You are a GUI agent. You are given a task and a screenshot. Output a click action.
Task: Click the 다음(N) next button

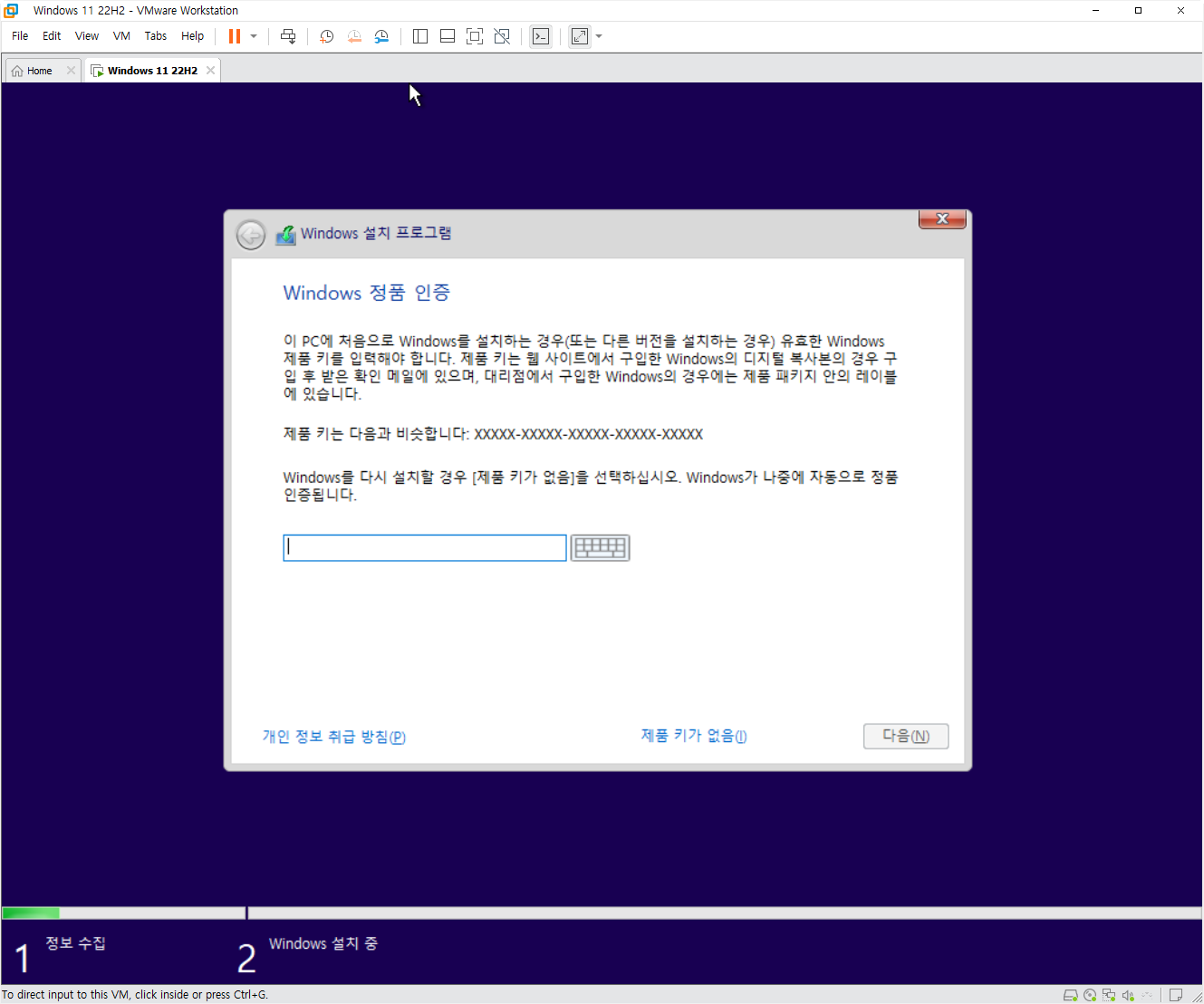pyautogui.click(x=906, y=736)
